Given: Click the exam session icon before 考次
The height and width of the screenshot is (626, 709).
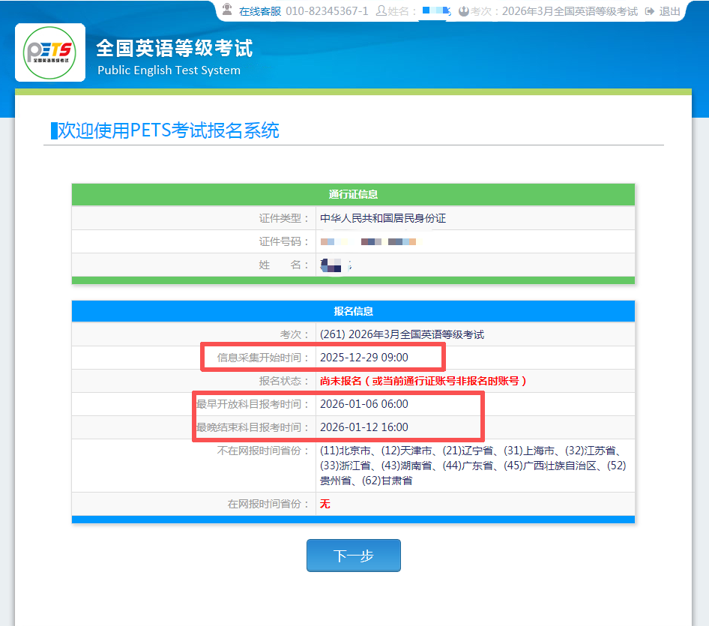Looking at the screenshot, I should tap(463, 11).
